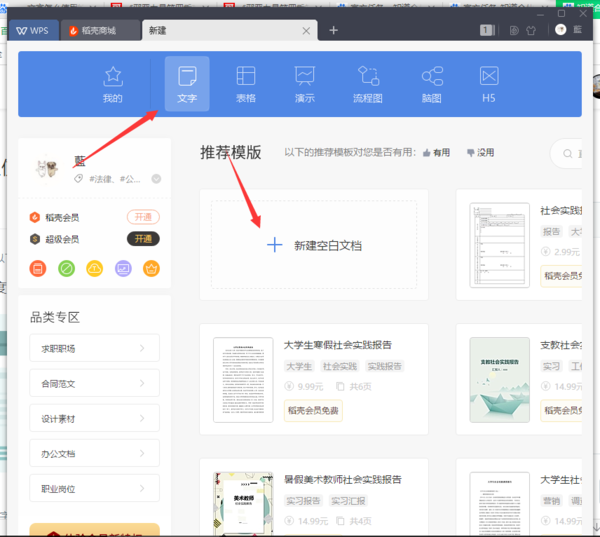
Task: Click the orange 稻壳会员 hexagon icon
Action: point(35,217)
